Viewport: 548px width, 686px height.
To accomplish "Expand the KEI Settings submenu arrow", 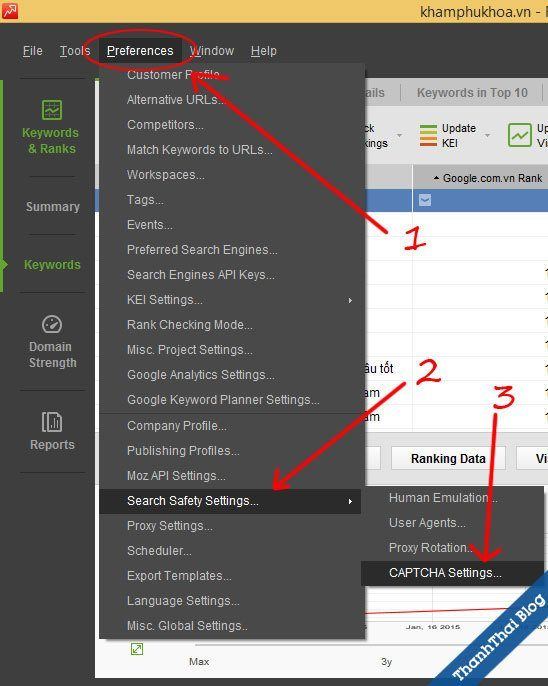I will 350,301.
